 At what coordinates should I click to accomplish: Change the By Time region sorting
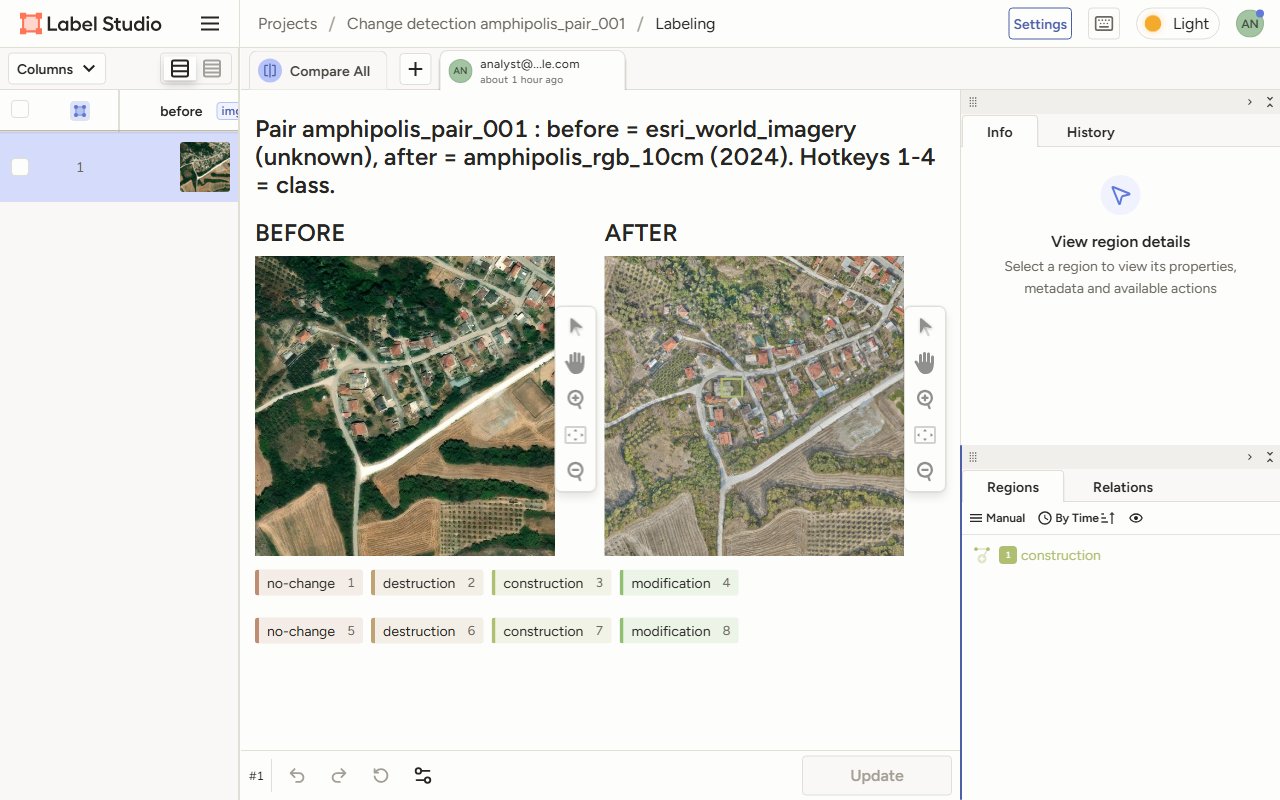pos(1077,518)
